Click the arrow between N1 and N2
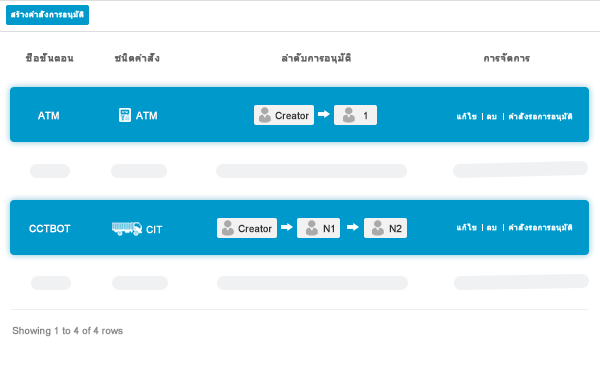This screenshot has width=600, height=387. 352,227
